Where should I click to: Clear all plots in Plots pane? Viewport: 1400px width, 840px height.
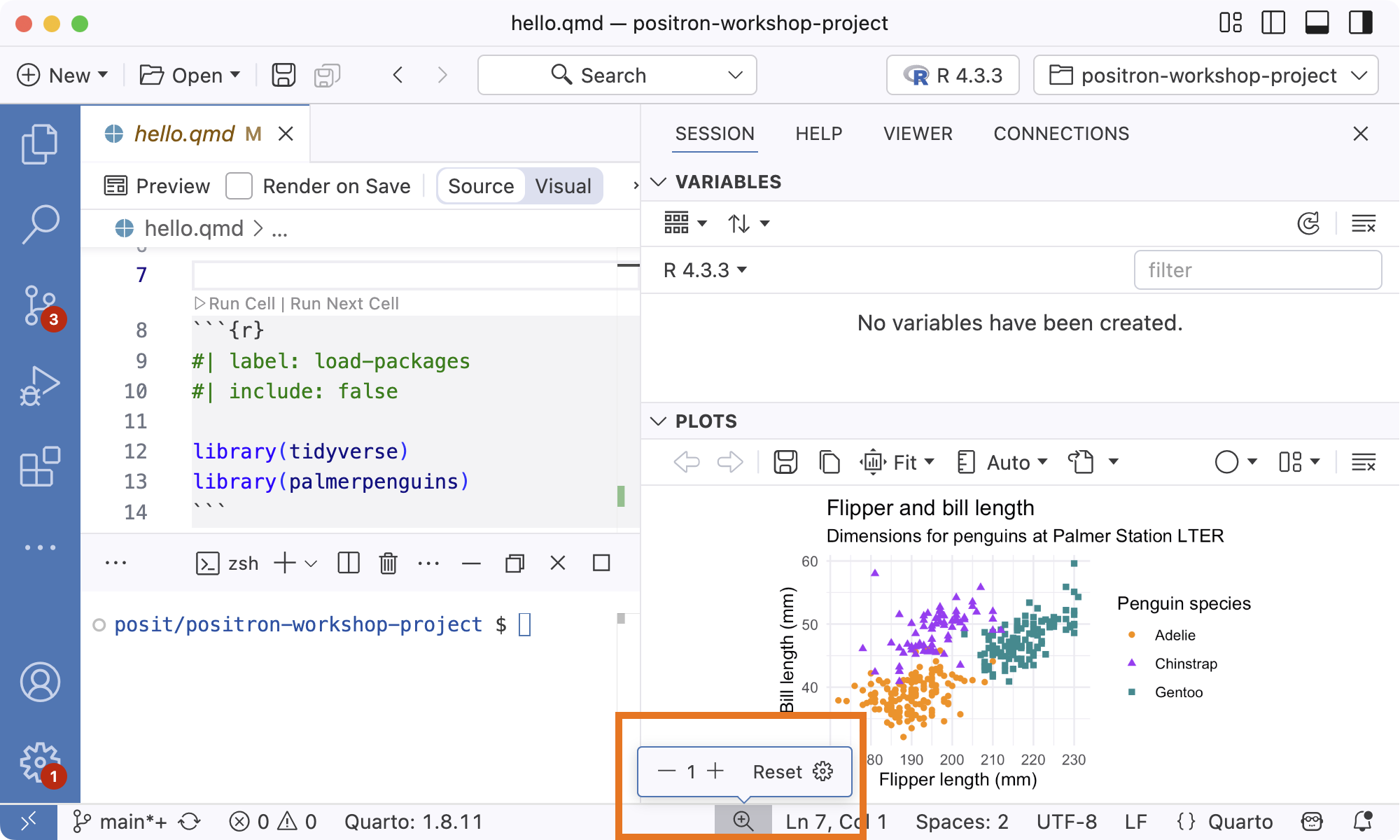point(1364,462)
